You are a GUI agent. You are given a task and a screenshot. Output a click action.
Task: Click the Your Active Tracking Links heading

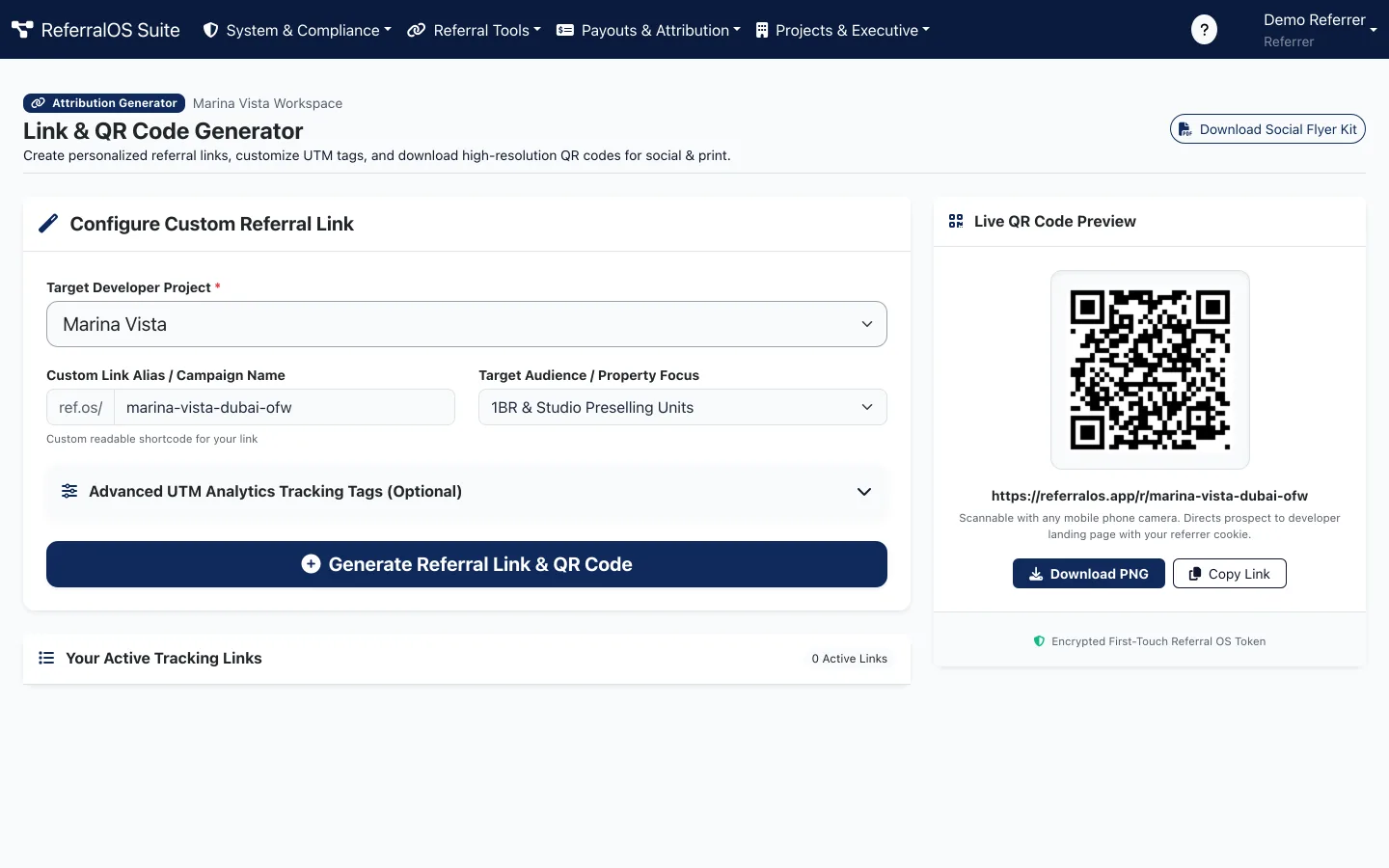click(164, 658)
